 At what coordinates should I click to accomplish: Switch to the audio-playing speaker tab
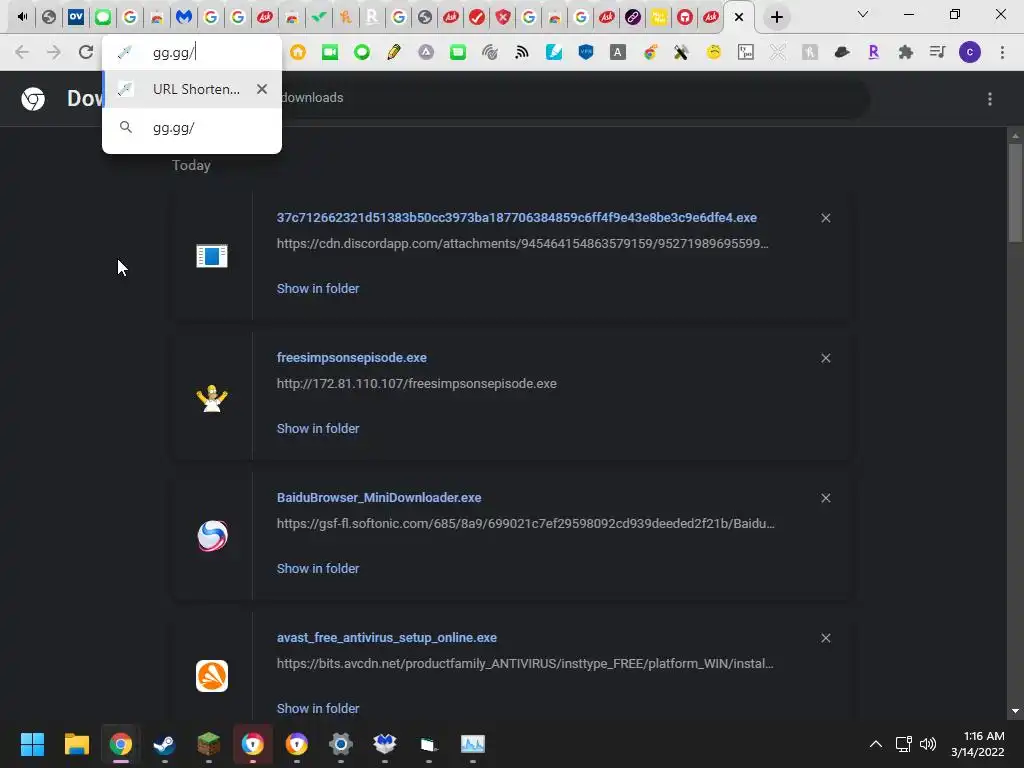(x=22, y=17)
